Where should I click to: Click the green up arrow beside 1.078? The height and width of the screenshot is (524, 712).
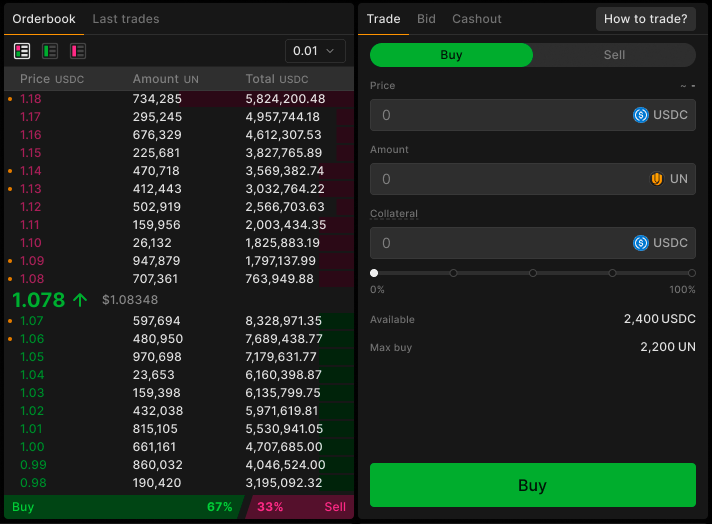point(80,299)
